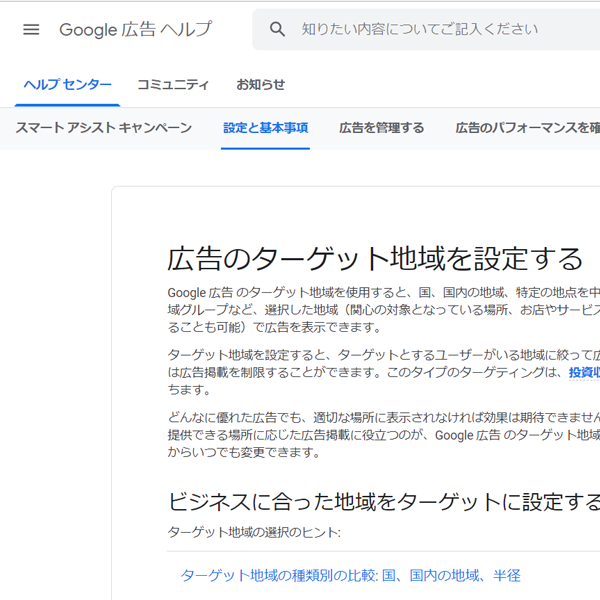This screenshot has height=600, width=600.
Task: Open the 広告のパフォーマンスを確認 section tab
Action: (x=528, y=127)
